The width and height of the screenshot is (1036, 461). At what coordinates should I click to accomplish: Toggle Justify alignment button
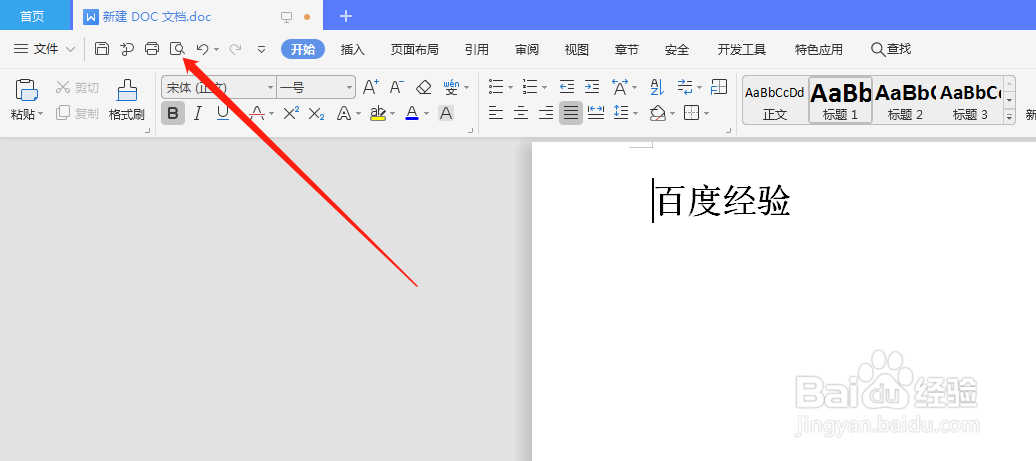[571, 114]
